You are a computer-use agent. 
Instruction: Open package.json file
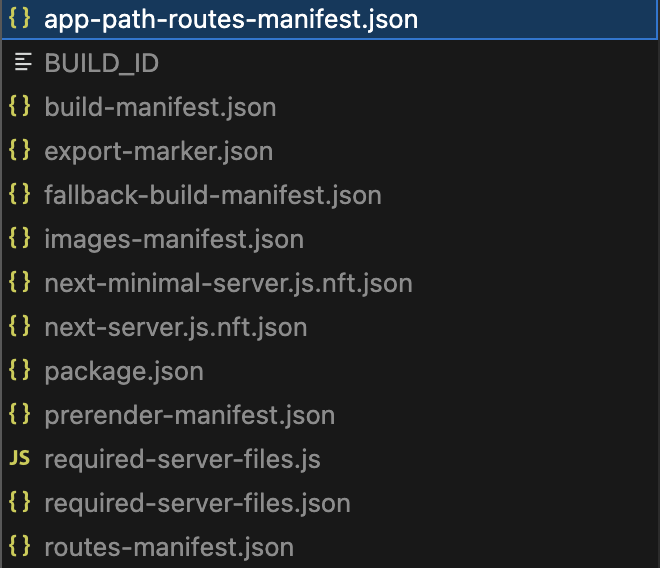click(124, 371)
